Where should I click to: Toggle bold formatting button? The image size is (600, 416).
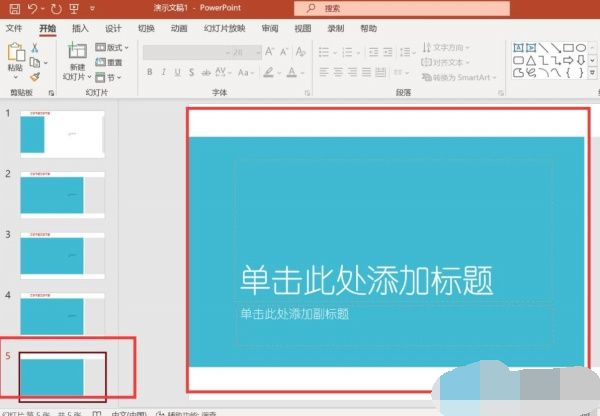tap(149, 72)
